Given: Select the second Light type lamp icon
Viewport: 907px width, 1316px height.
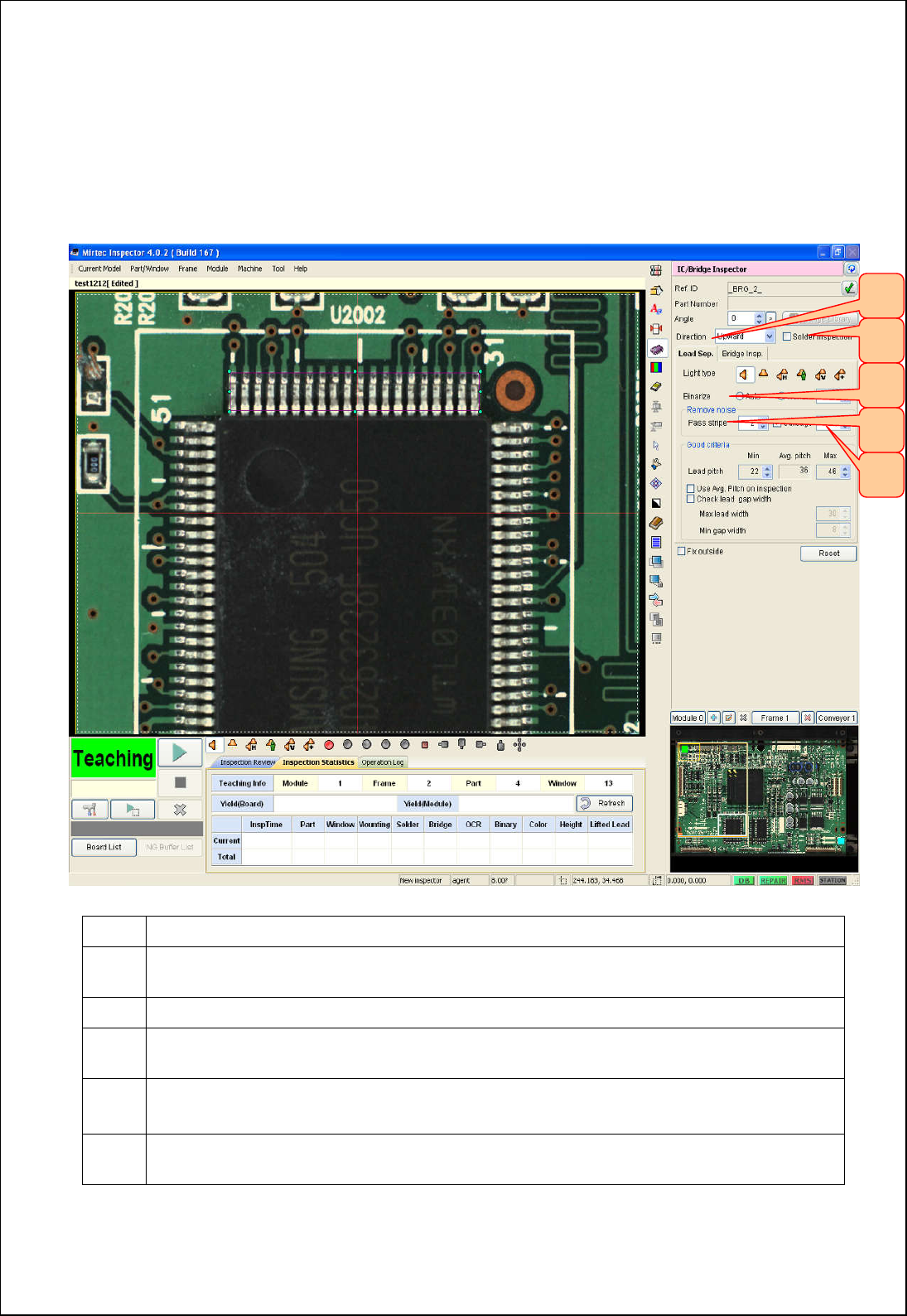Looking at the screenshot, I should point(763,375).
